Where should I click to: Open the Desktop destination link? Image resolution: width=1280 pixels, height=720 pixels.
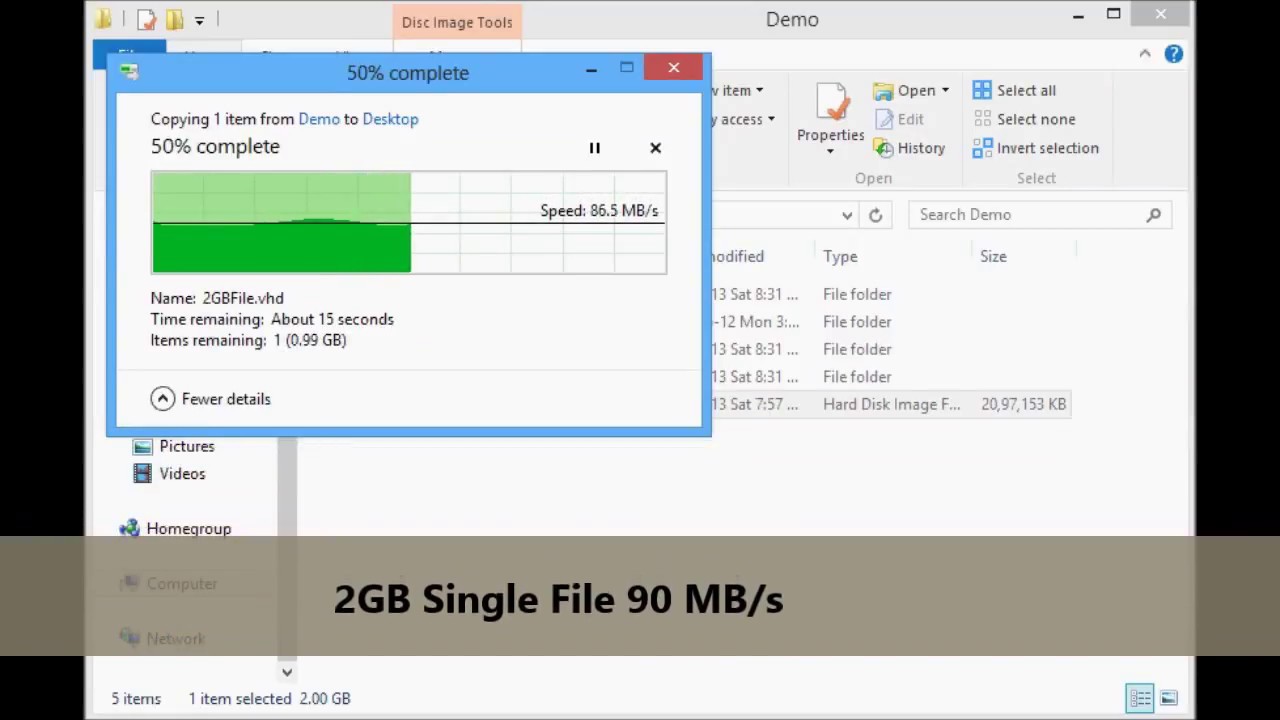point(390,119)
